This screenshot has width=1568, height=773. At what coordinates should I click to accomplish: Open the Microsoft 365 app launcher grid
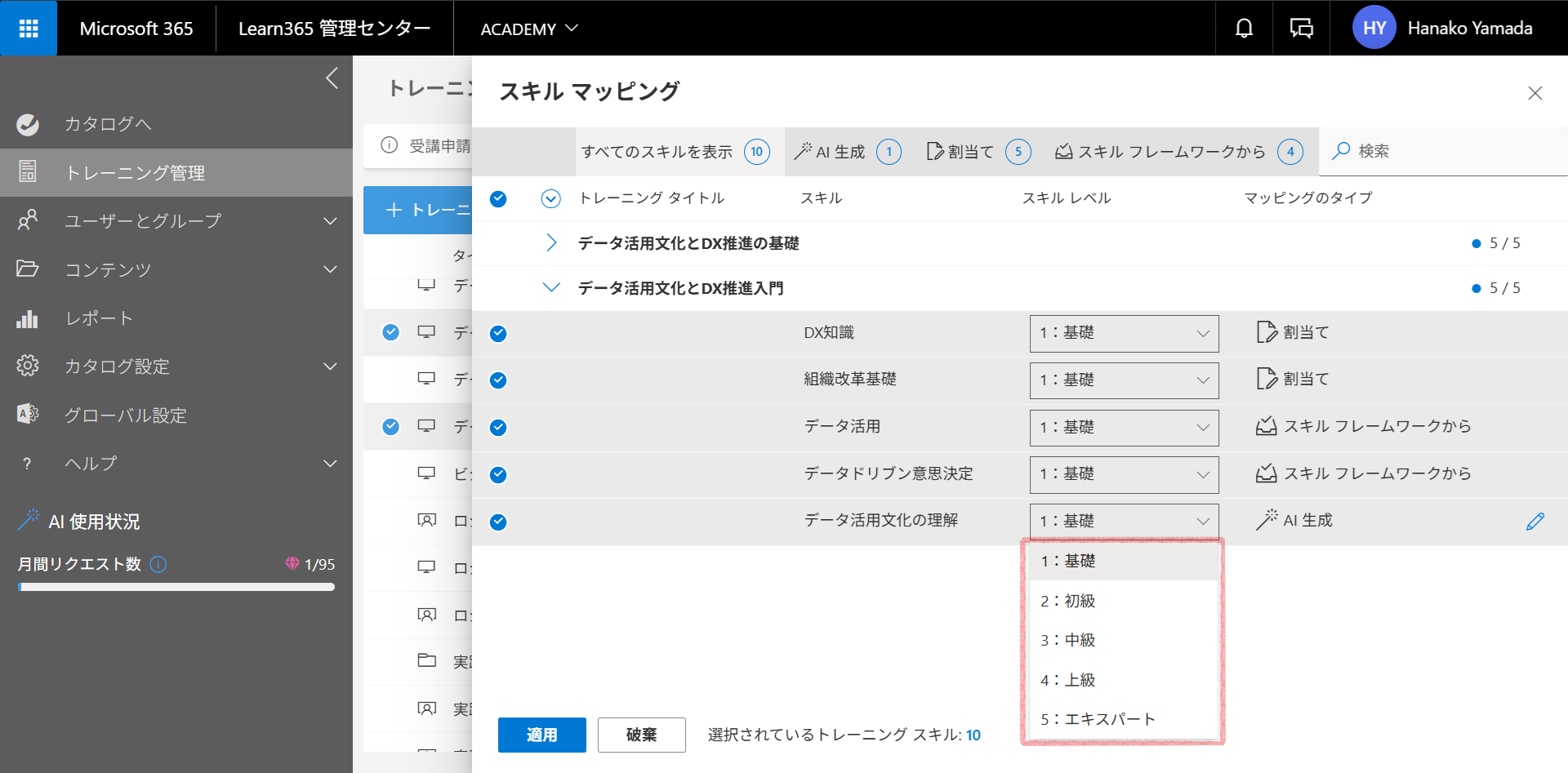click(x=29, y=29)
